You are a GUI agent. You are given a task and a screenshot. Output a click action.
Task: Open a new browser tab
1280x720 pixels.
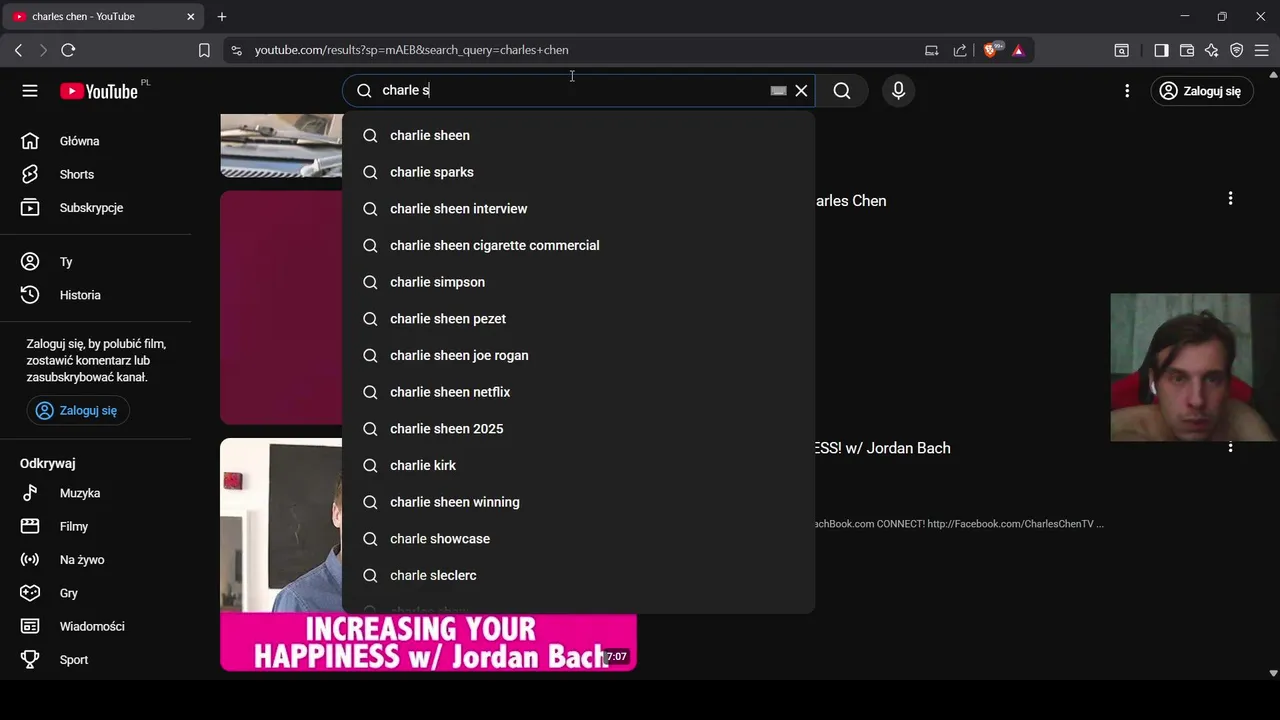tap(222, 17)
